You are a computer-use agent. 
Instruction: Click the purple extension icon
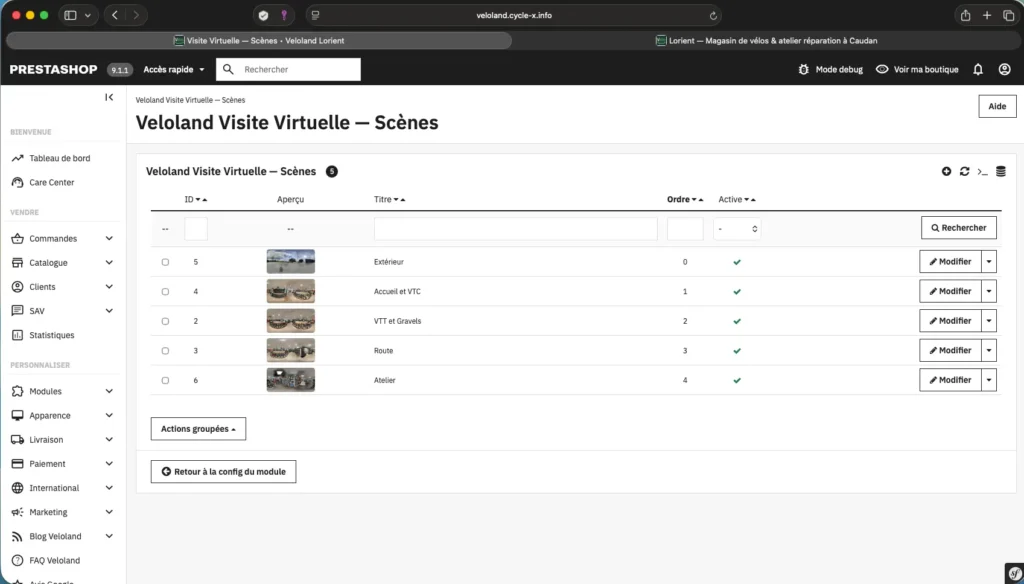[283, 16]
